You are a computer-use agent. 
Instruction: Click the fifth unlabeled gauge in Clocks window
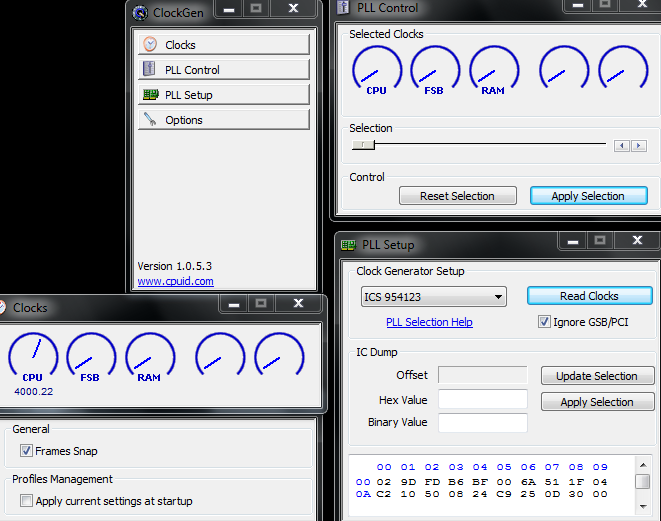pyautogui.click(x=279, y=355)
